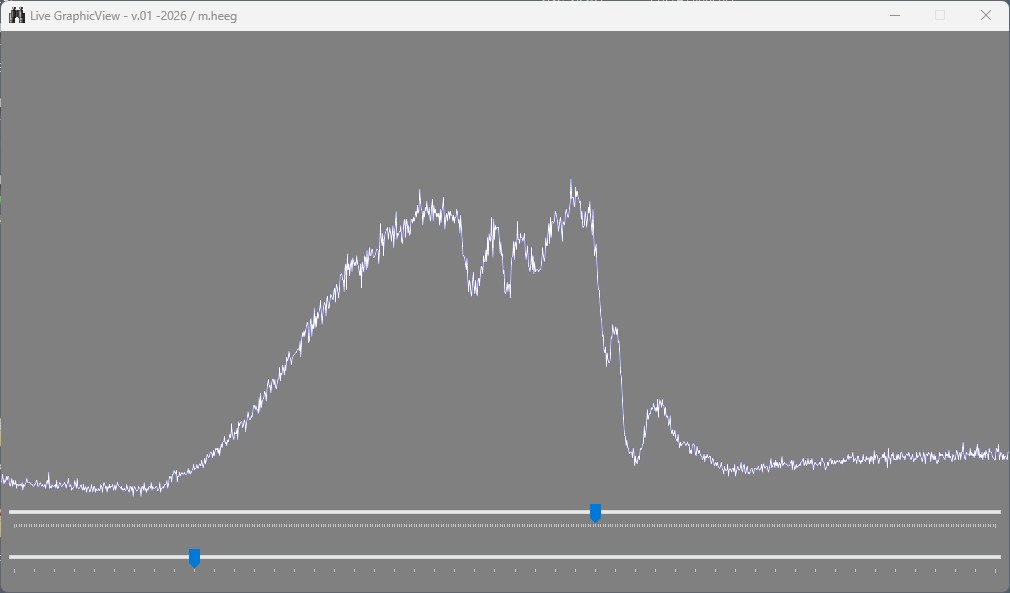Click the binoculars app icon in title bar
The image size is (1010, 593).
[17, 15]
